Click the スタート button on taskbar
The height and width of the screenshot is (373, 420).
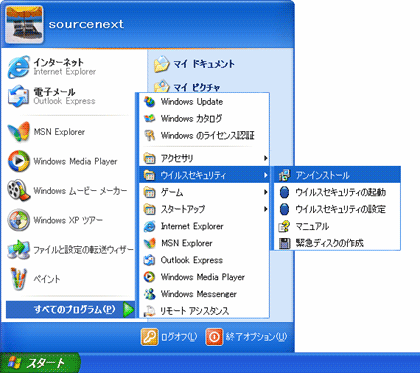click(40, 363)
